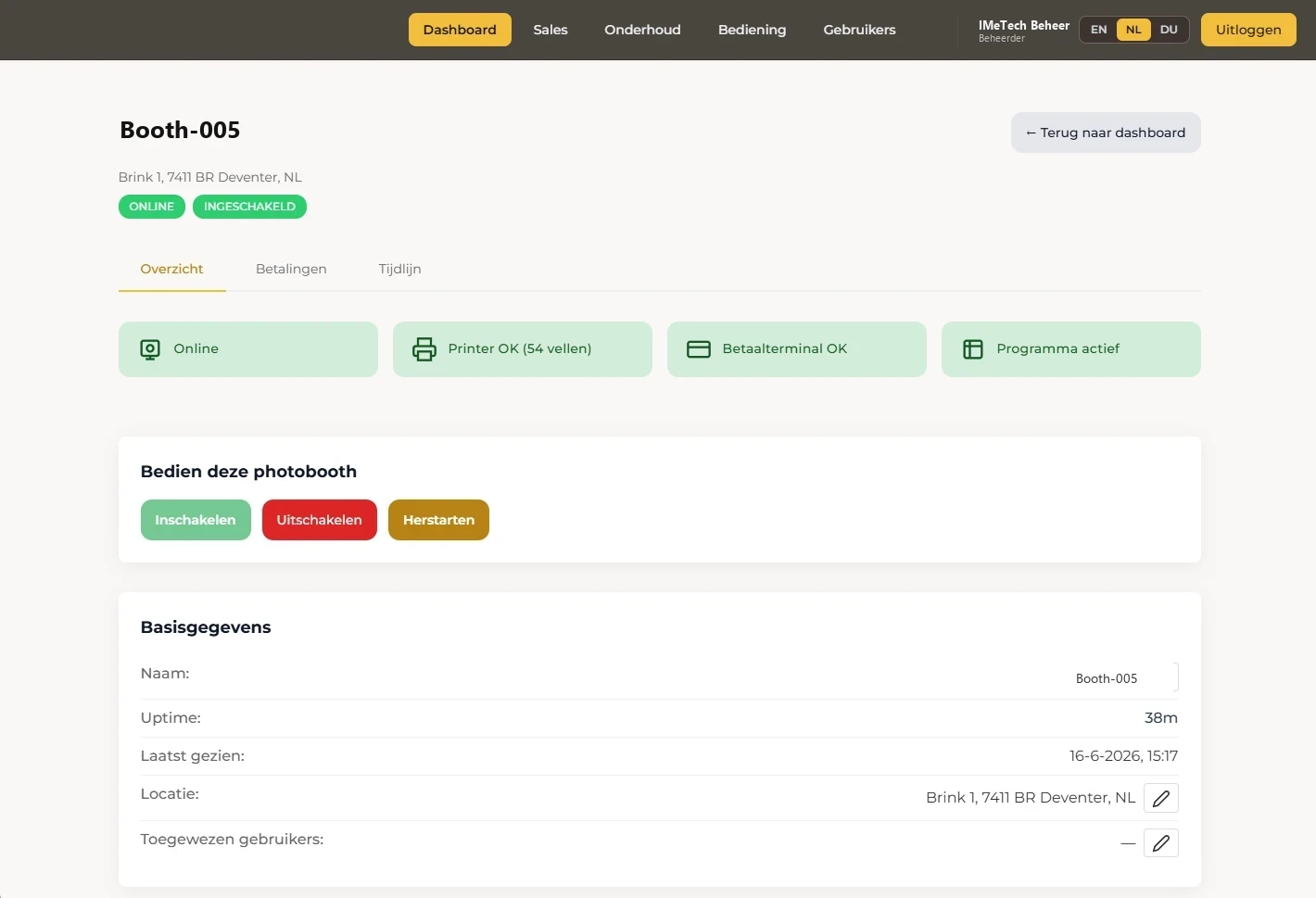Switch to the Tijdlijn tab

[399, 269]
